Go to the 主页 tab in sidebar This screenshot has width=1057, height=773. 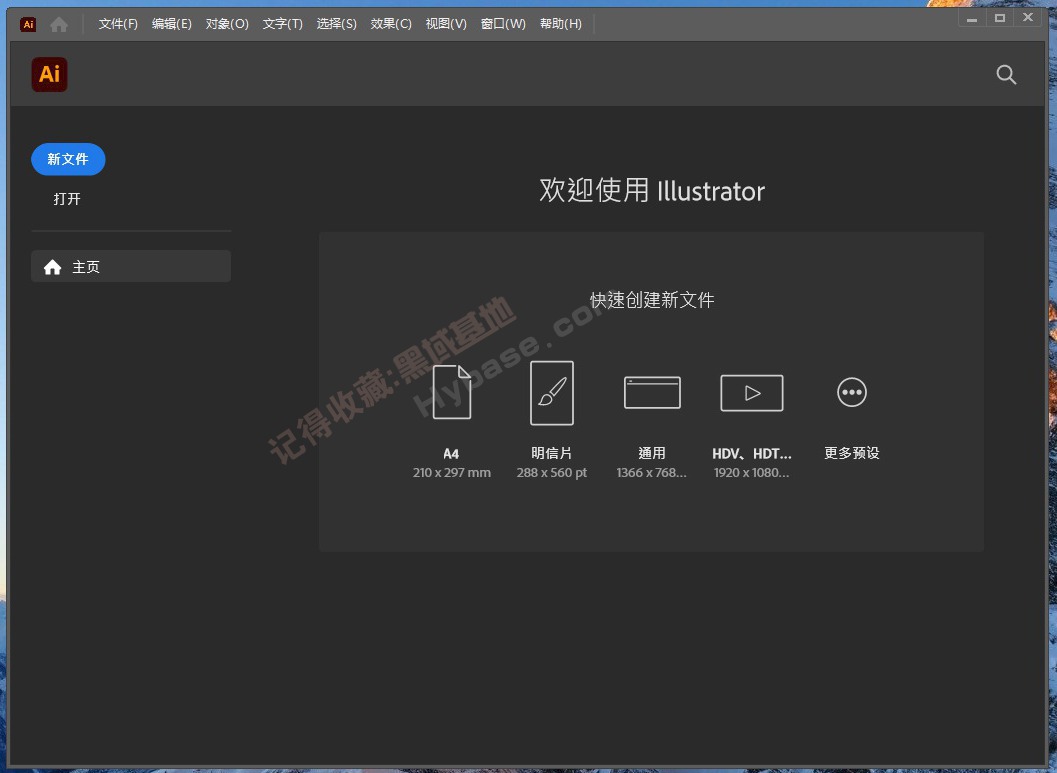pyautogui.click(x=131, y=266)
